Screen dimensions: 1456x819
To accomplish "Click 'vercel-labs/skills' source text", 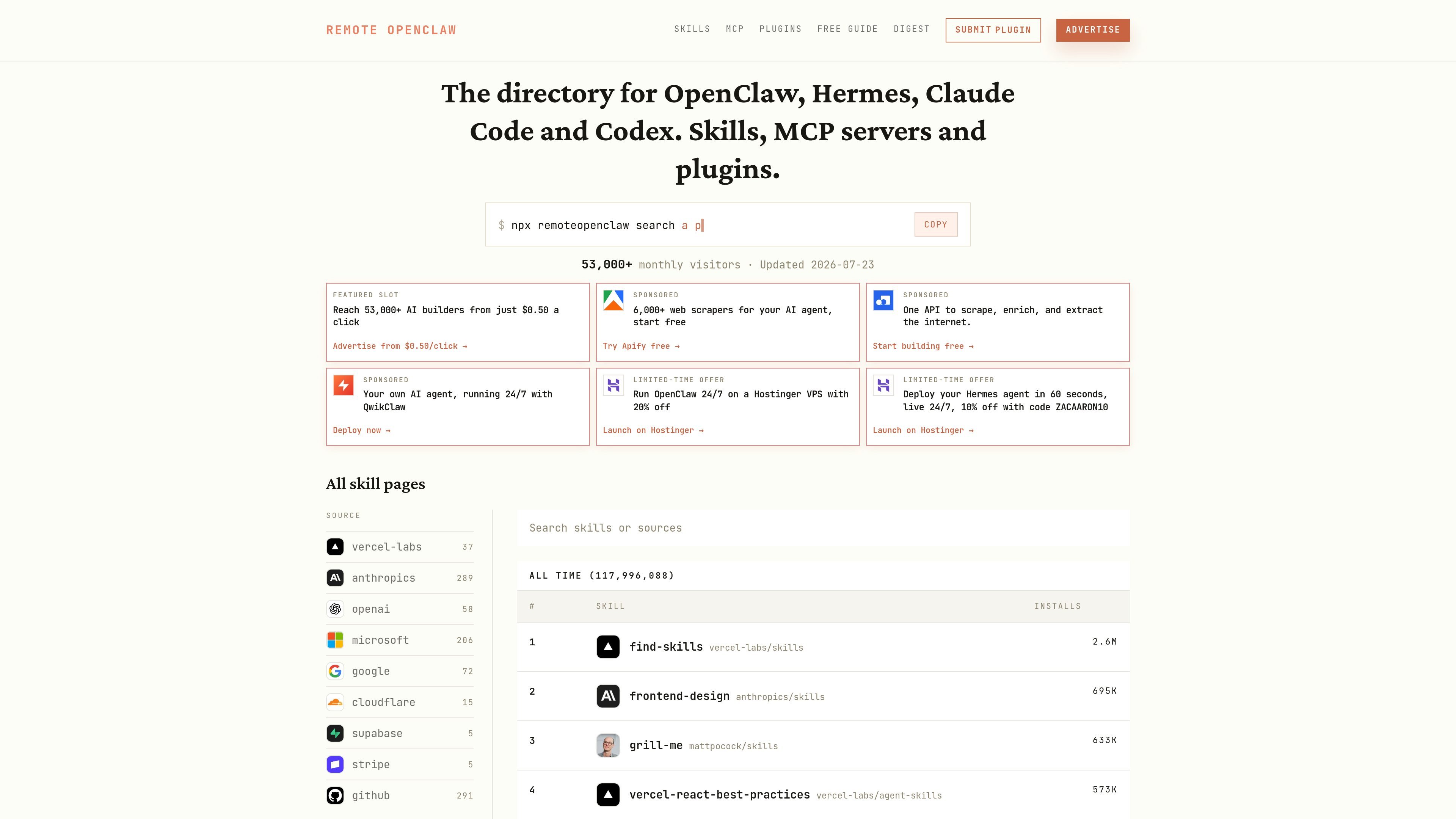I will click(756, 648).
